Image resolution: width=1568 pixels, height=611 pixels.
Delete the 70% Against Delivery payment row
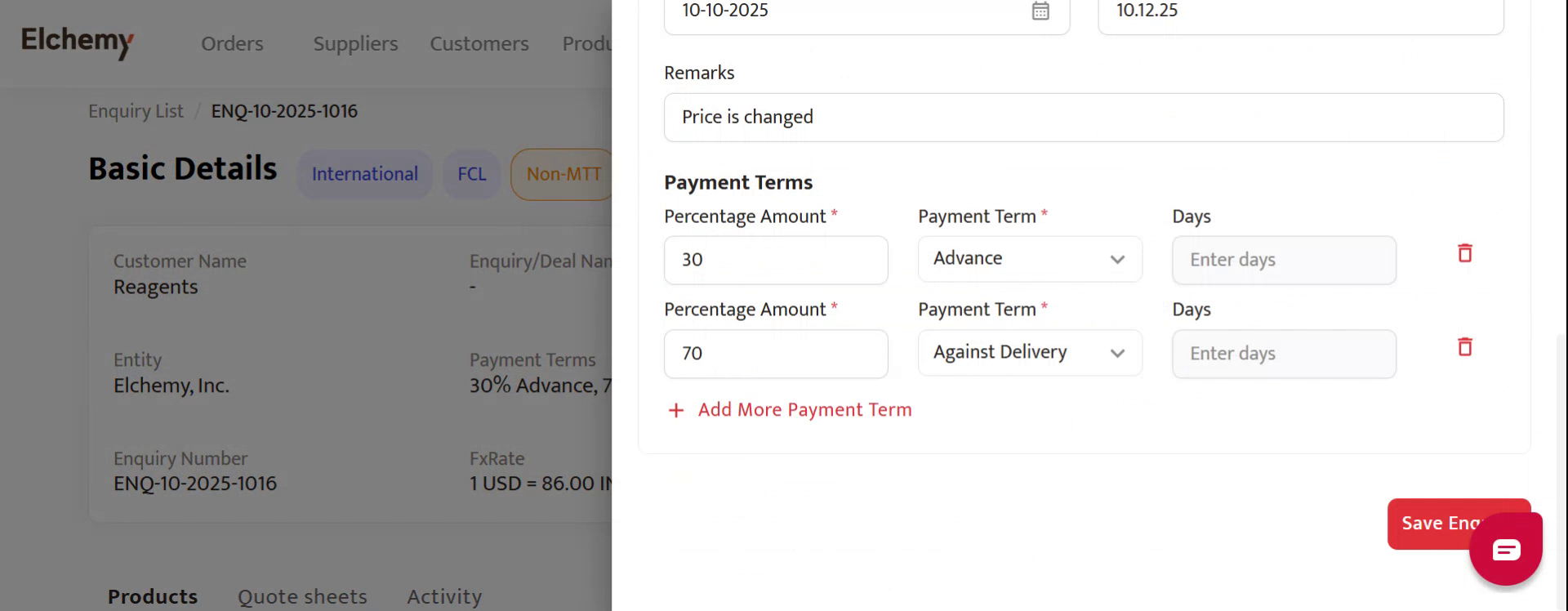click(x=1464, y=347)
